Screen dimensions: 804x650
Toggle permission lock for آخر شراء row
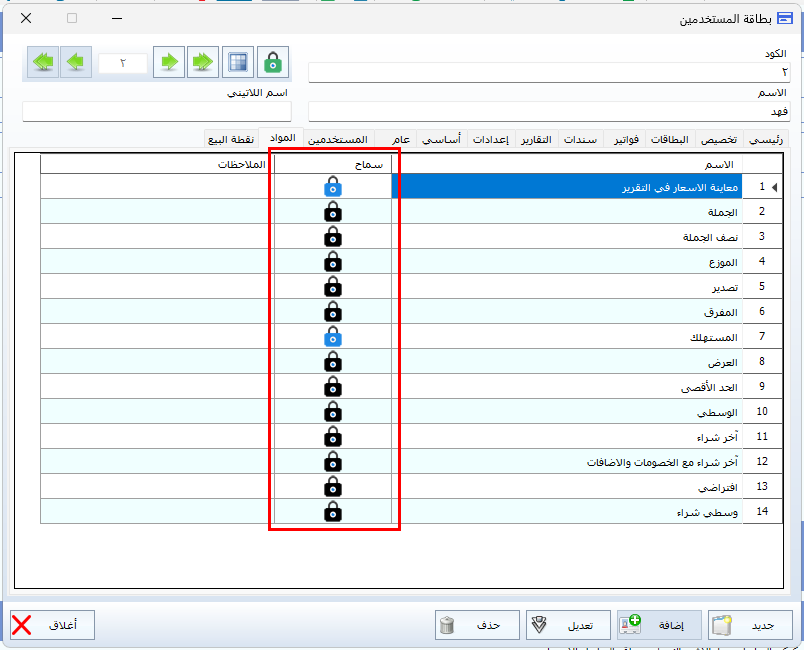coord(333,437)
